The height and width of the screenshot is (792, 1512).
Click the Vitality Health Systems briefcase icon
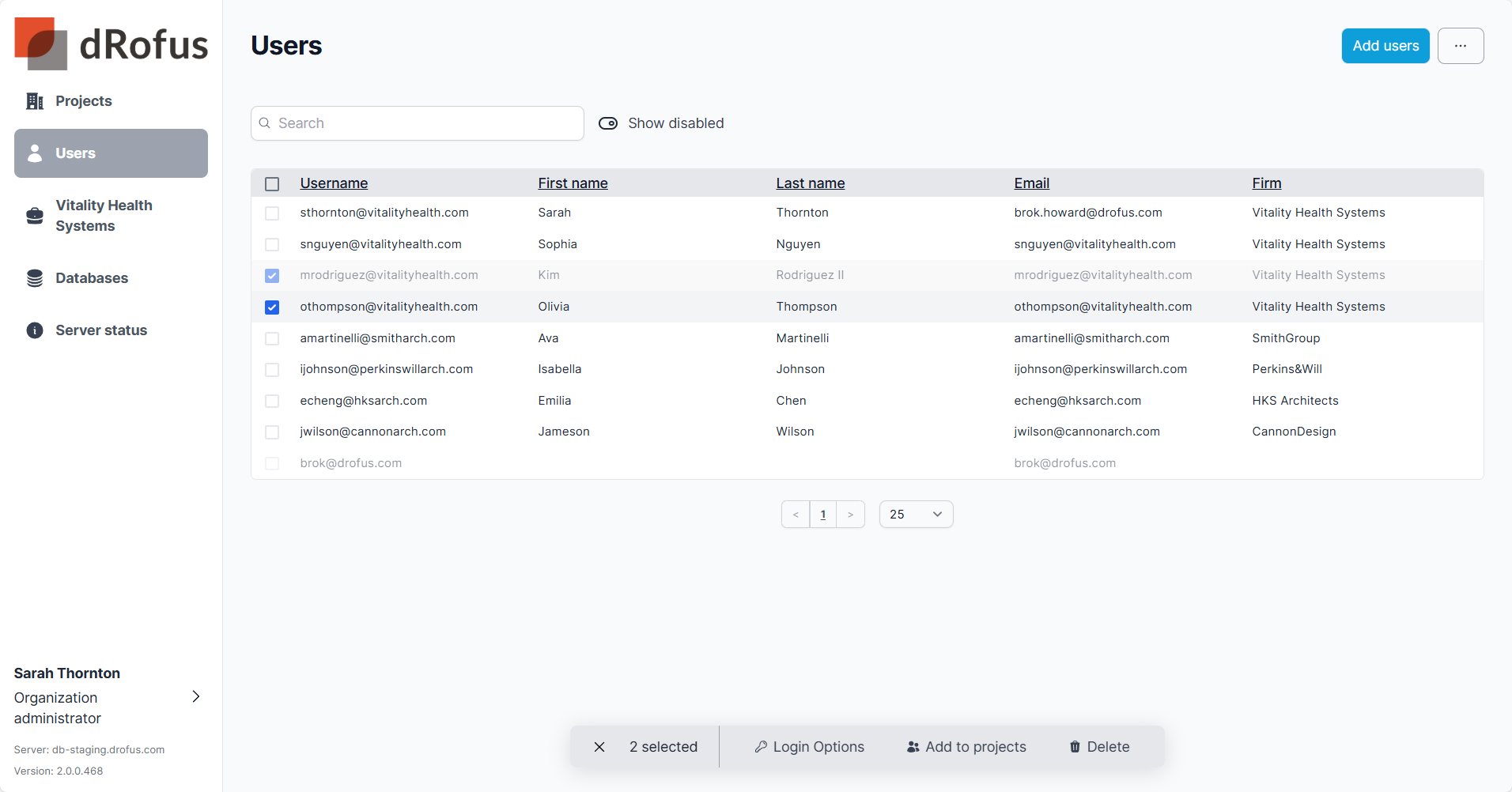pyautogui.click(x=35, y=216)
